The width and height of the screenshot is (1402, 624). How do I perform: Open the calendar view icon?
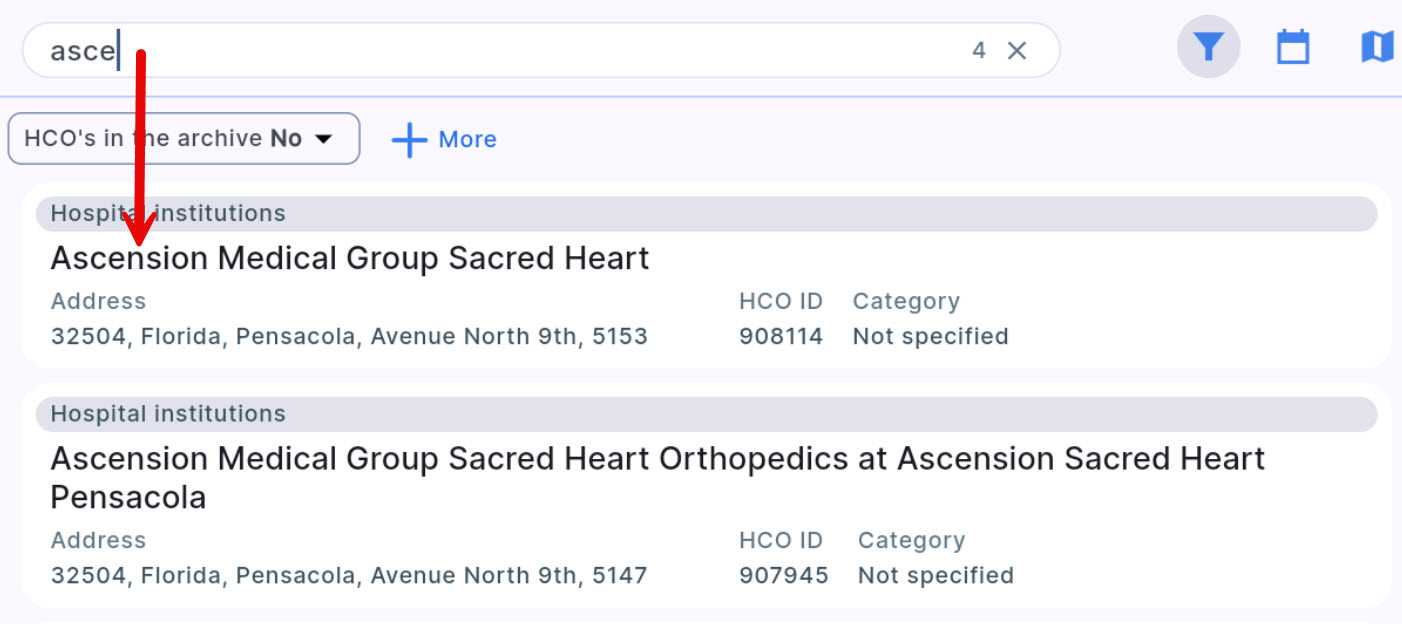click(1293, 47)
